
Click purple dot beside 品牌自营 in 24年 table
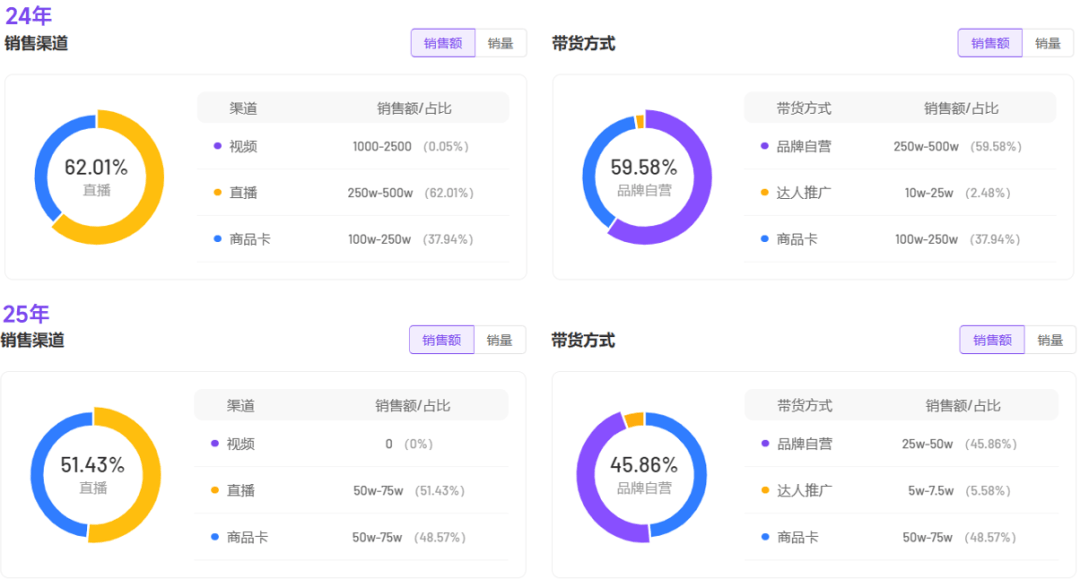765,146
